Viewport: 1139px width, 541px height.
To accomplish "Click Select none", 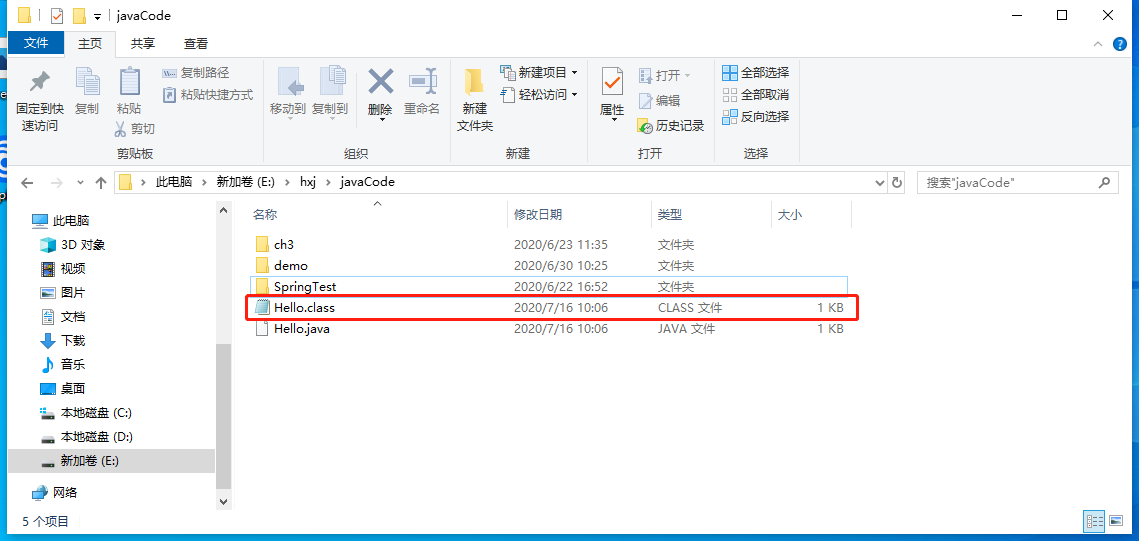I will pyautogui.click(x=755, y=94).
